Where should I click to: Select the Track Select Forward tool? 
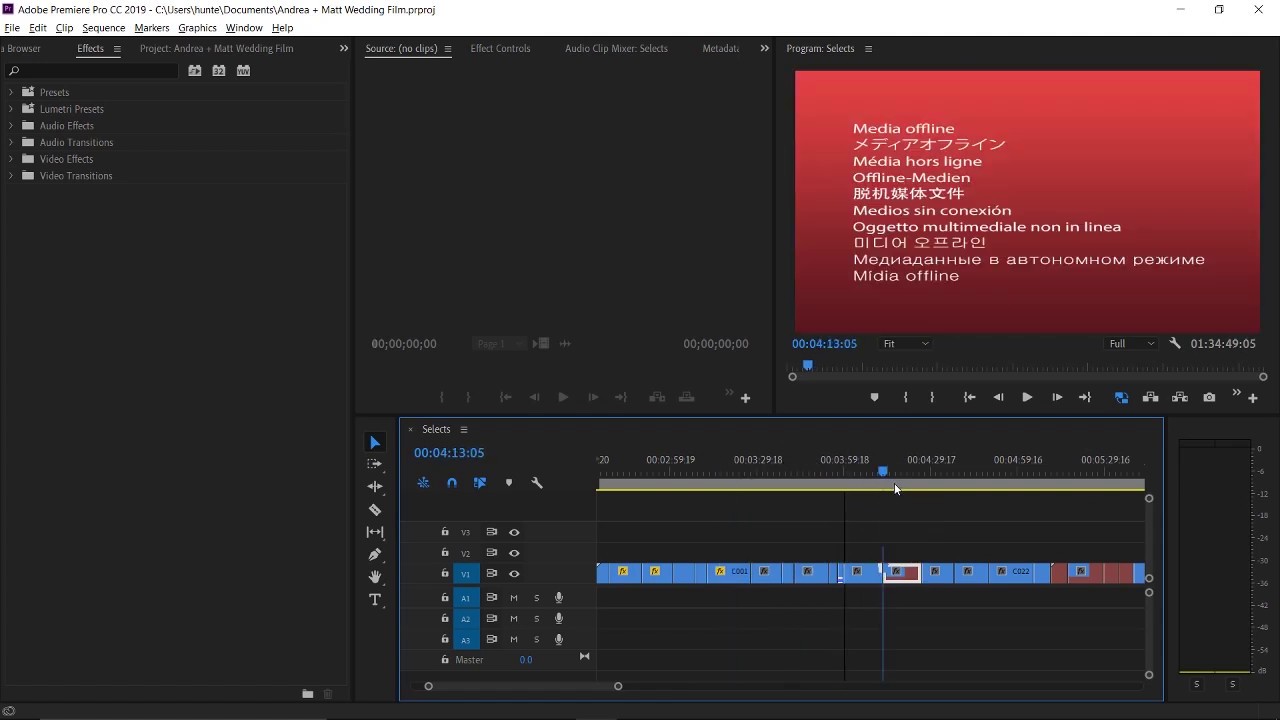point(375,465)
